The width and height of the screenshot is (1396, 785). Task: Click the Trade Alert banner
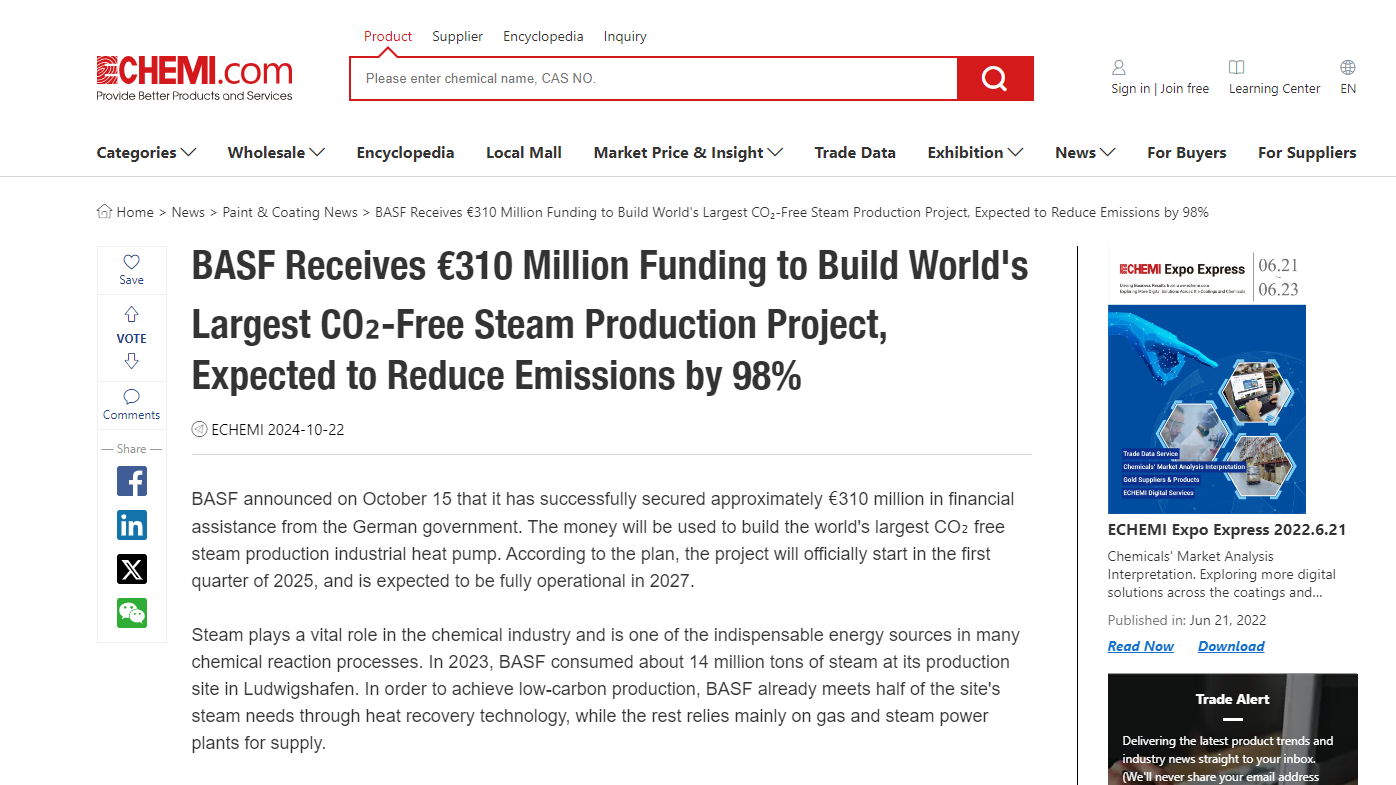point(1233,729)
